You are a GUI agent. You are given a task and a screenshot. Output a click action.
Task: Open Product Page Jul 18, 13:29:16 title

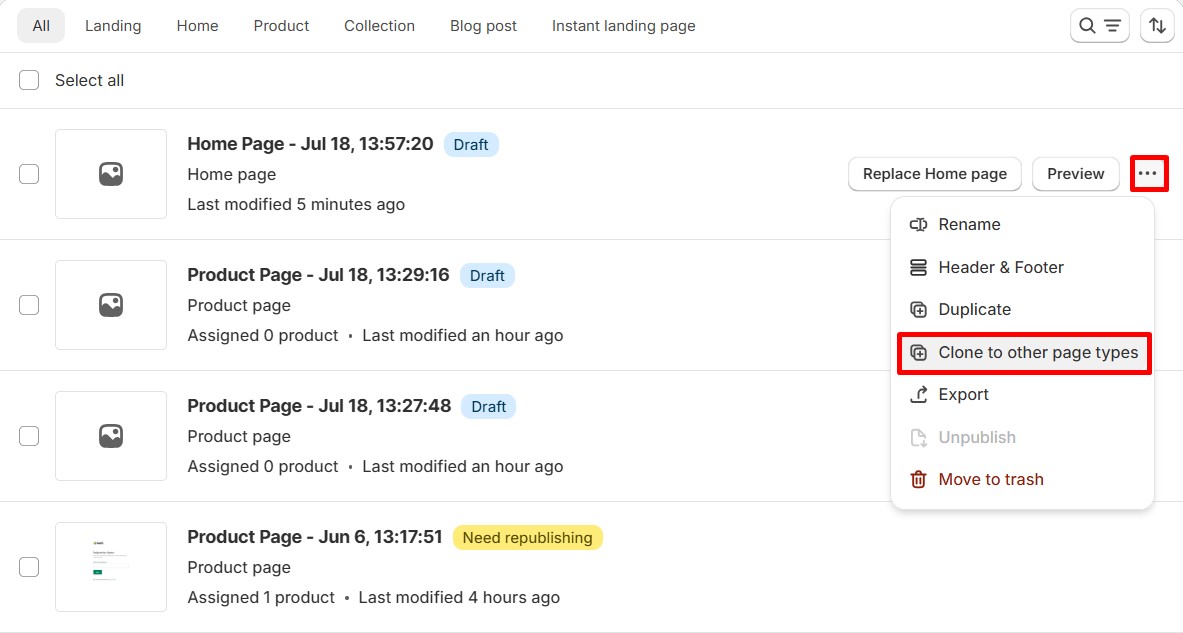(x=318, y=275)
